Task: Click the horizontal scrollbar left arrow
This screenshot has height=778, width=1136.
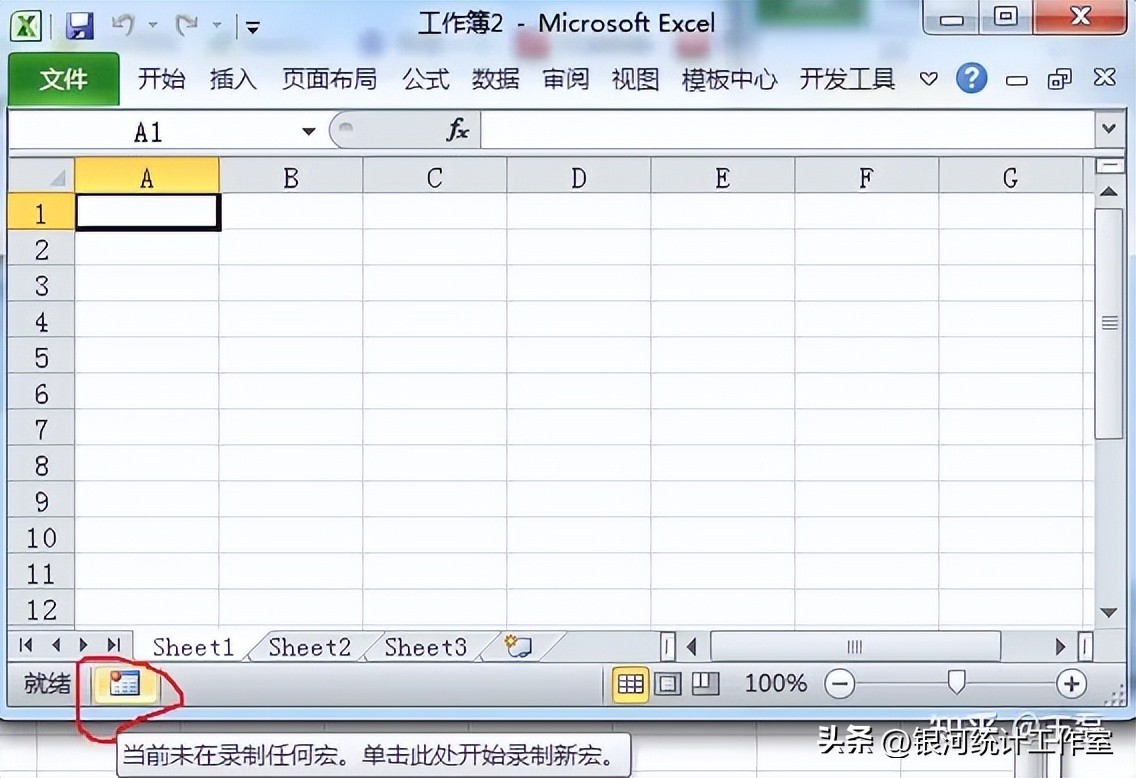Action: coord(692,646)
